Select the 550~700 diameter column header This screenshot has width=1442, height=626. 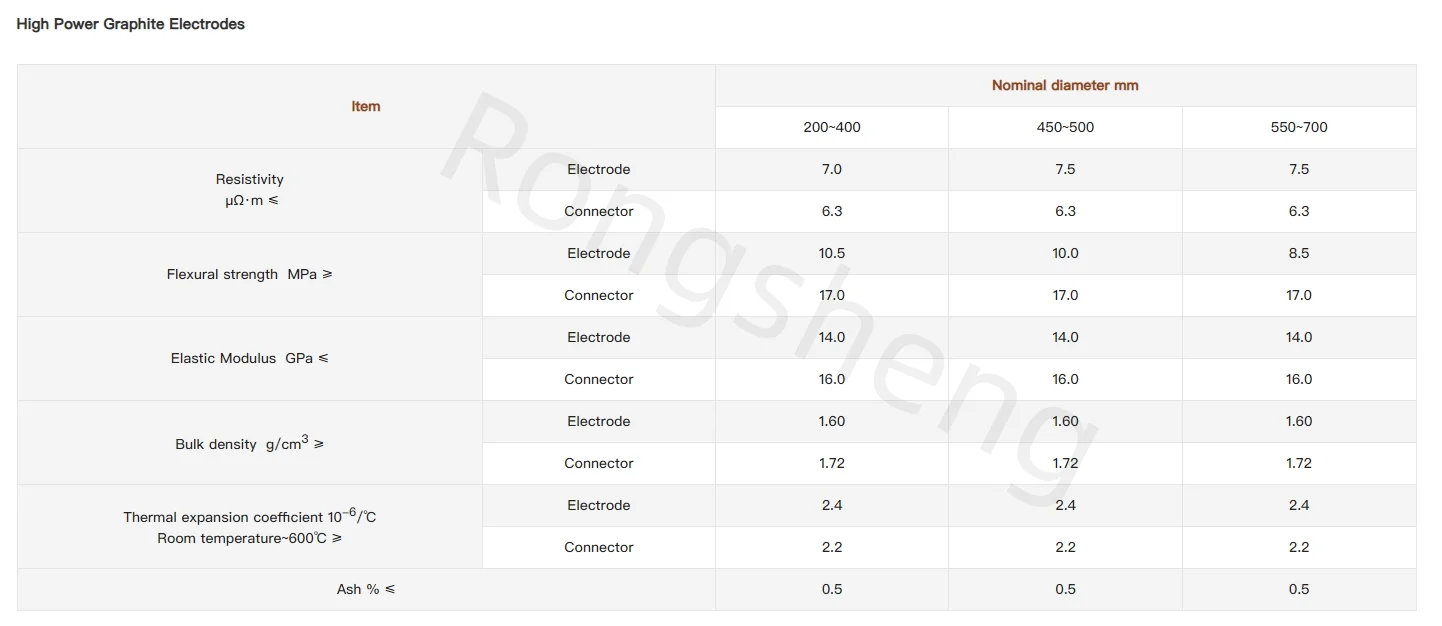tap(1299, 127)
